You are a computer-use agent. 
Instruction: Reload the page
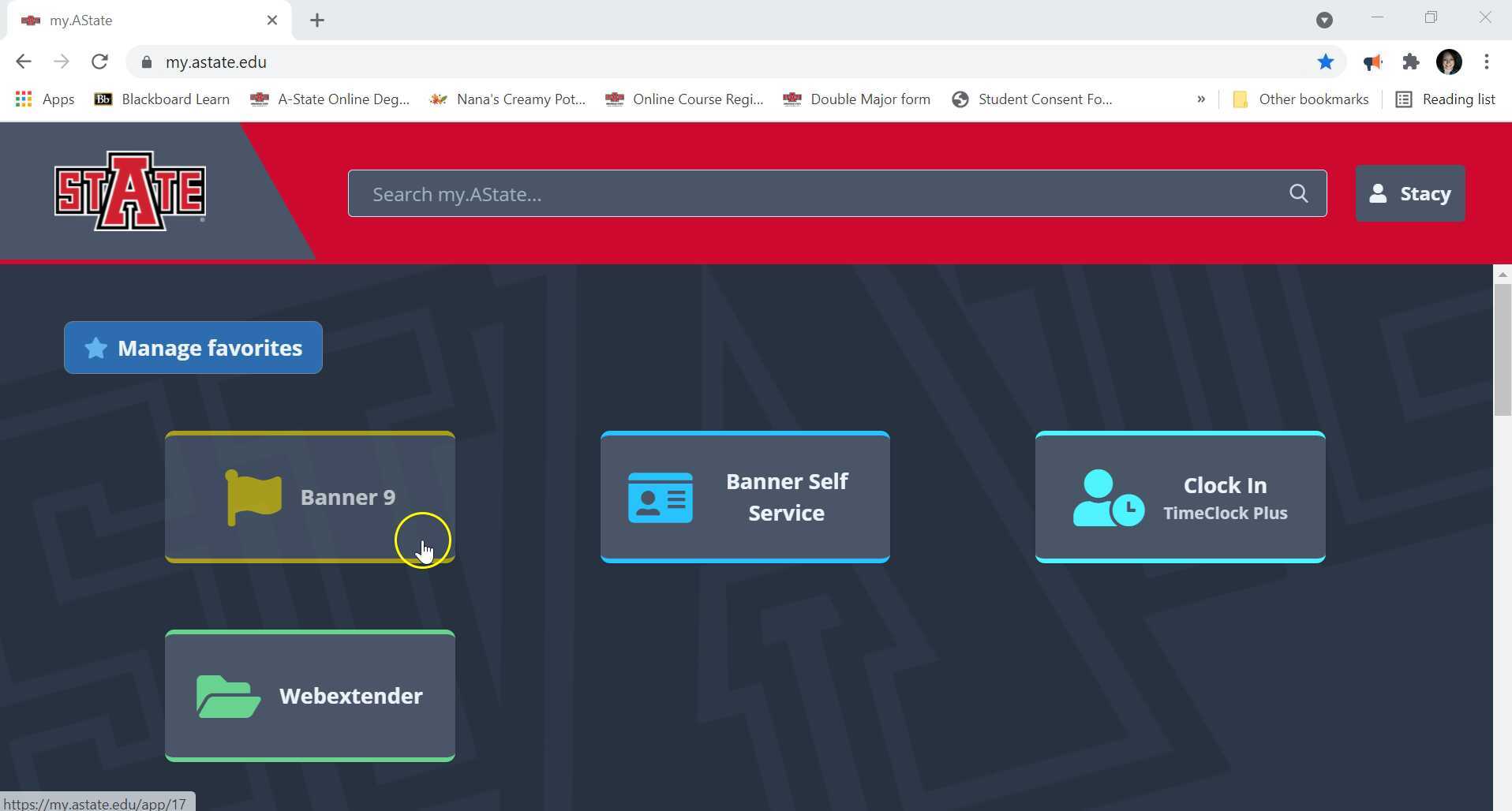coord(99,62)
